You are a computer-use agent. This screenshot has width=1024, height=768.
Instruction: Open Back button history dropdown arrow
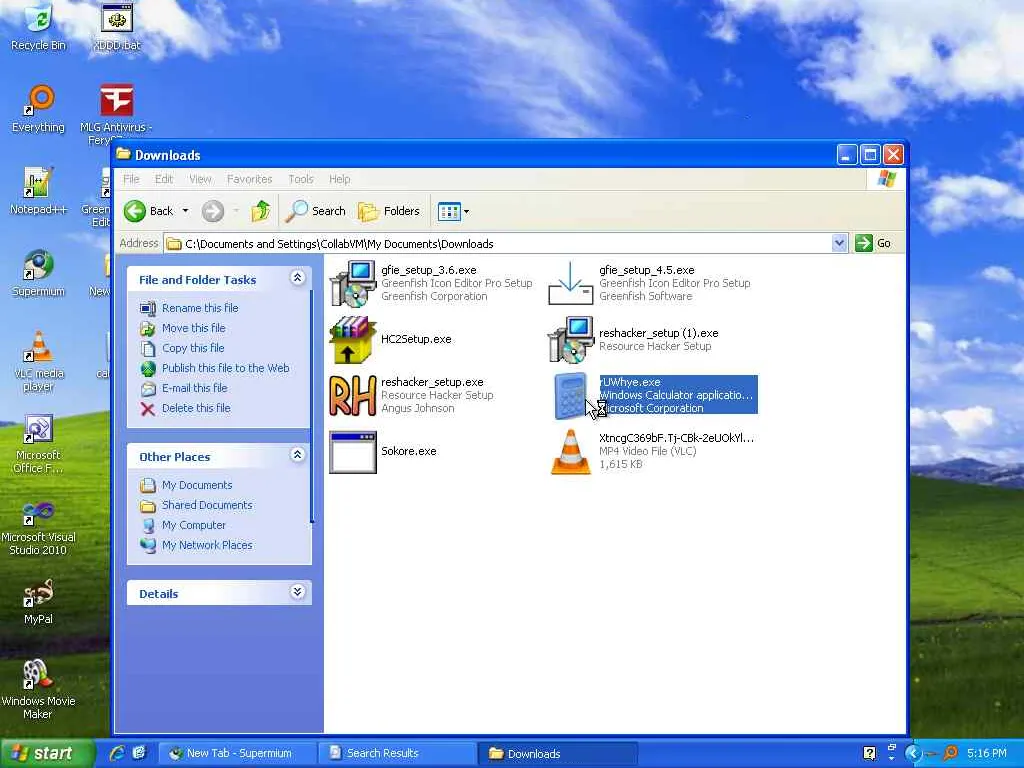[185, 211]
